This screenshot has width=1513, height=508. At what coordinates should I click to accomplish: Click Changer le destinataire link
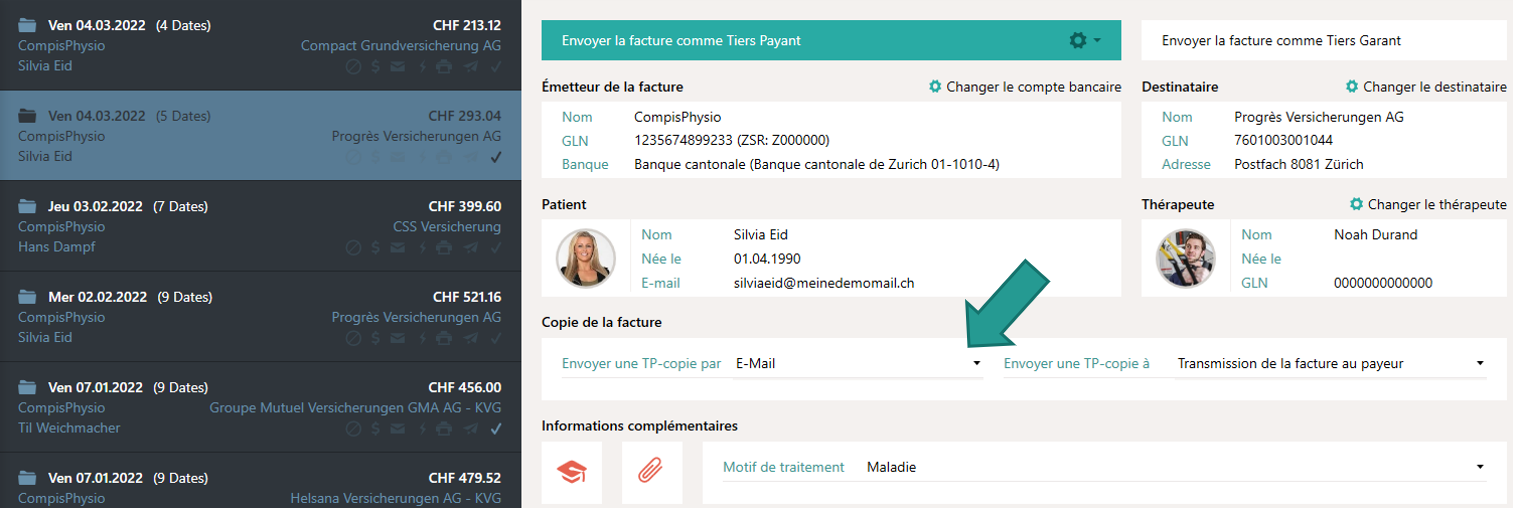click(1435, 87)
